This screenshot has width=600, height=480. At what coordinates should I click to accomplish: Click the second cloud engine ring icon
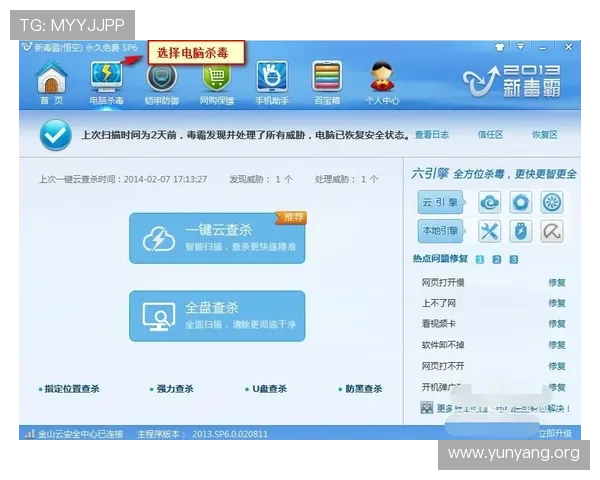(x=521, y=202)
